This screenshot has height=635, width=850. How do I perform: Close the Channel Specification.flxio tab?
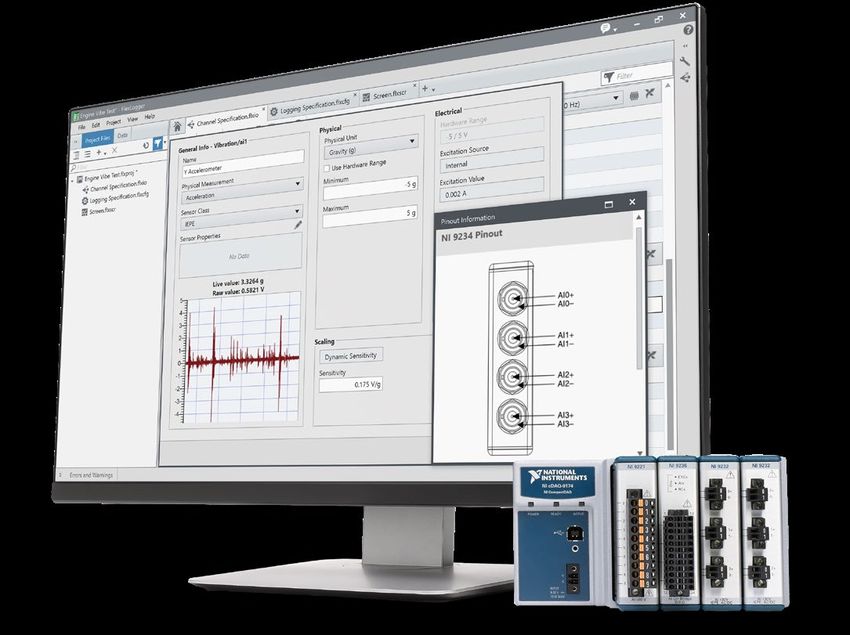point(264,110)
